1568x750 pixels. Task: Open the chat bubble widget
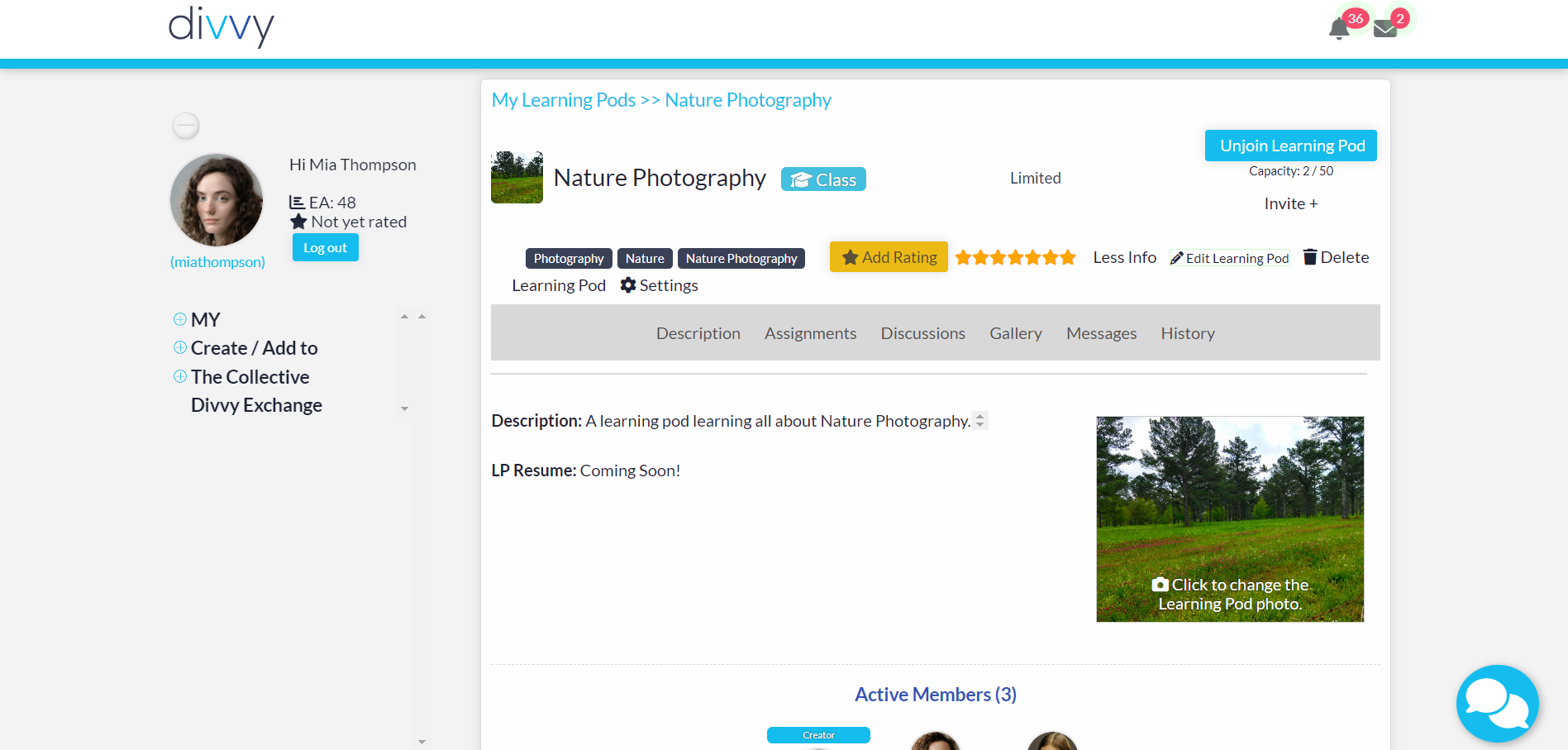click(1497, 705)
